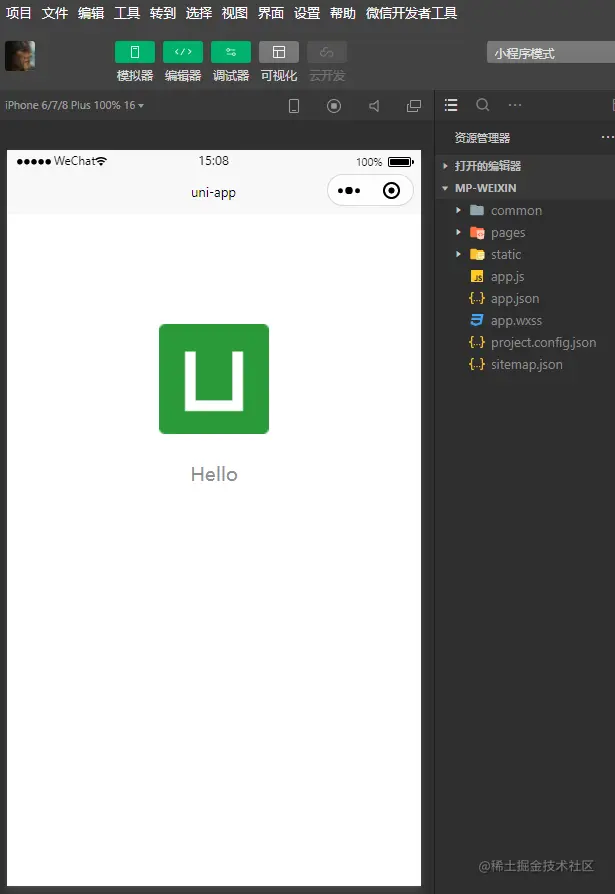The height and width of the screenshot is (894, 615).
Task: Open the iPhone 6/7/8 Plus device dropdown
Action: [74, 105]
